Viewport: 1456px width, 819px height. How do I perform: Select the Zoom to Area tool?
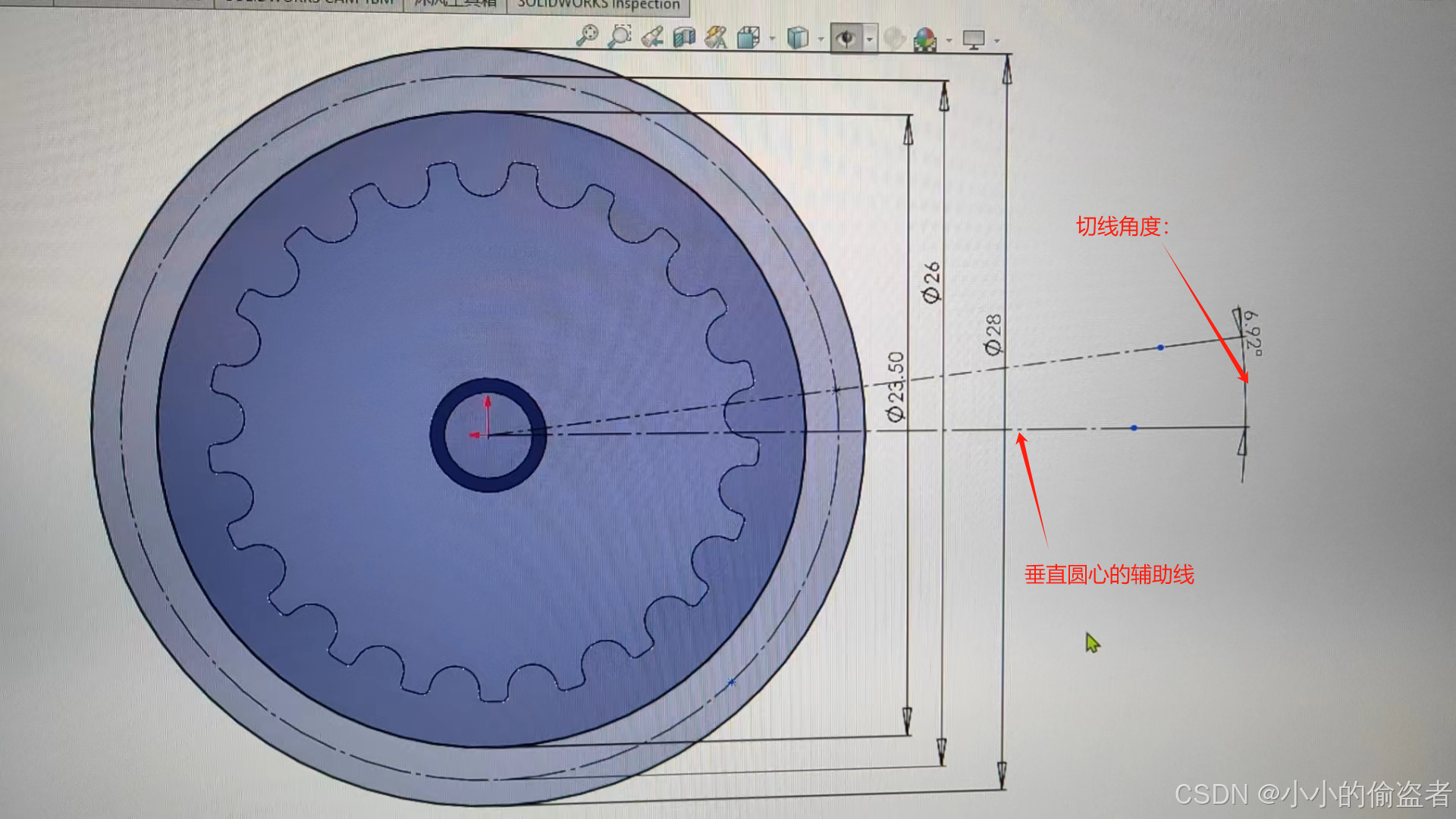(620, 36)
